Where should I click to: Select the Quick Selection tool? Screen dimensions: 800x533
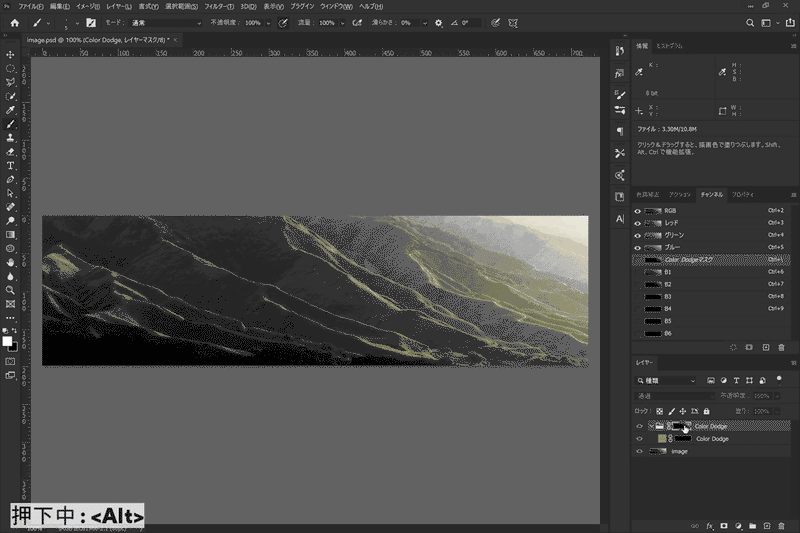[x=10, y=96]
